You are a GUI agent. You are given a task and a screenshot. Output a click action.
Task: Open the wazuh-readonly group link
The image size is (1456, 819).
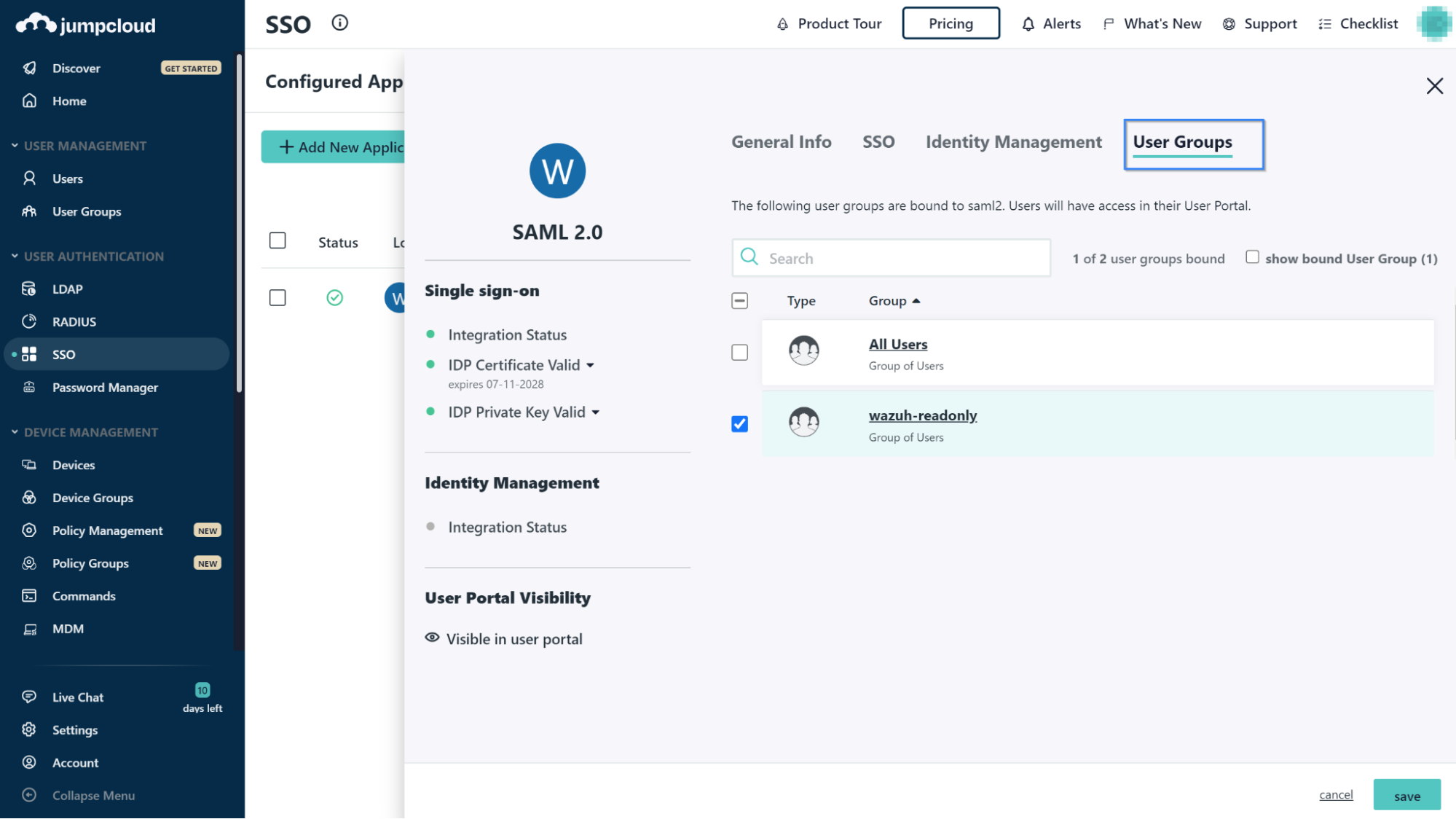coord(922,415)
